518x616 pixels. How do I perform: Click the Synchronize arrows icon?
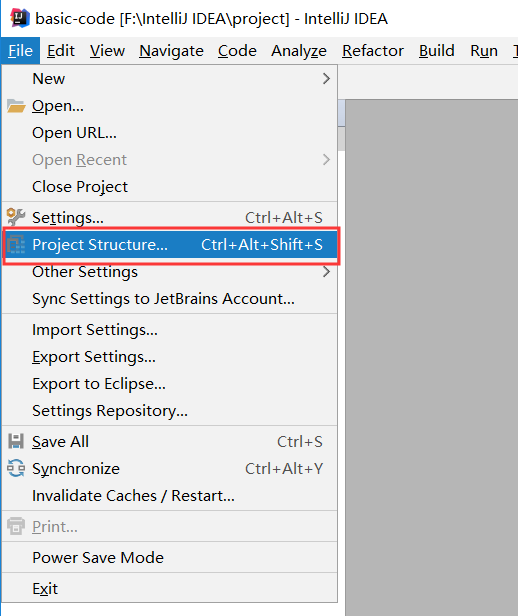[x=16, y=468]
